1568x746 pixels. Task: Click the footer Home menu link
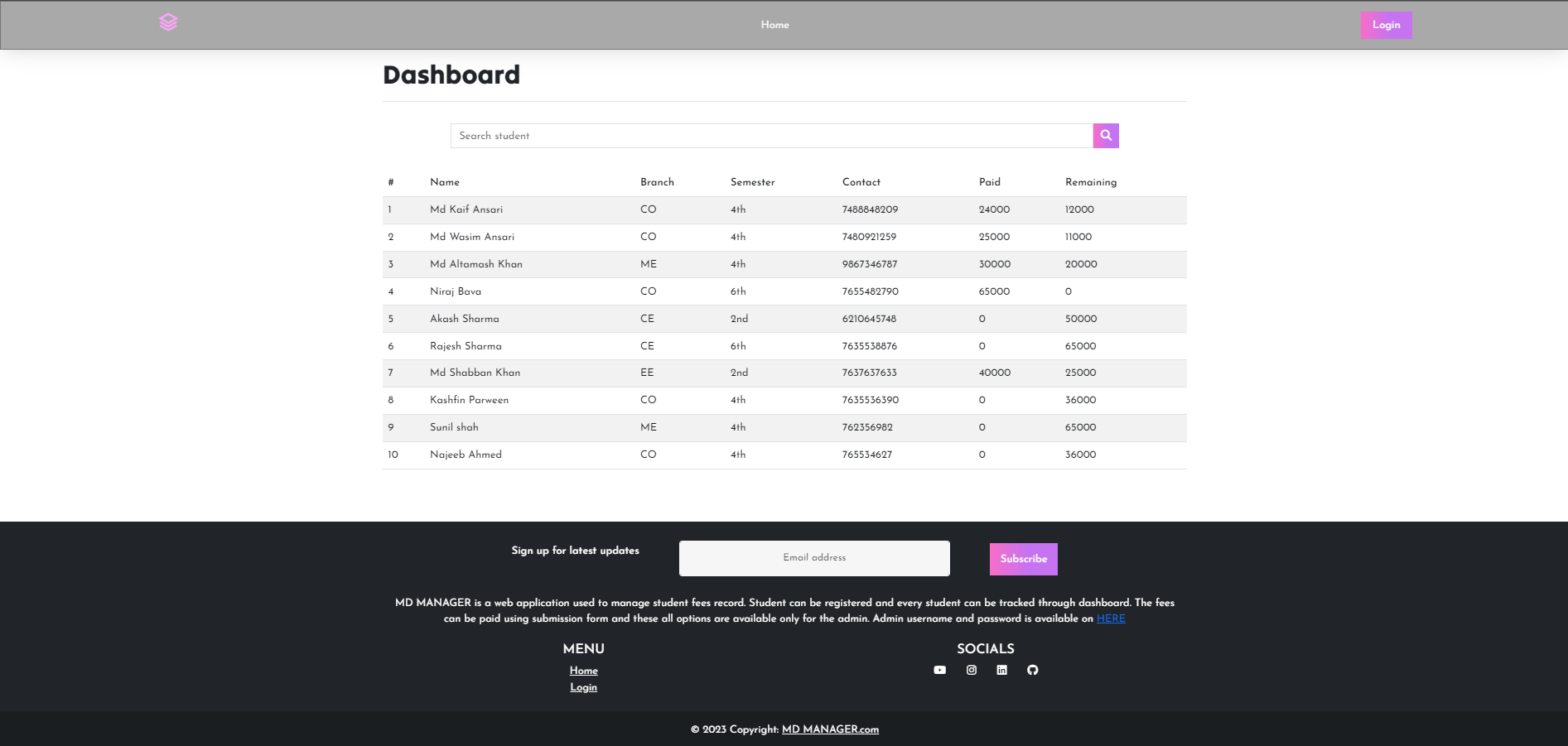(584, 671)
